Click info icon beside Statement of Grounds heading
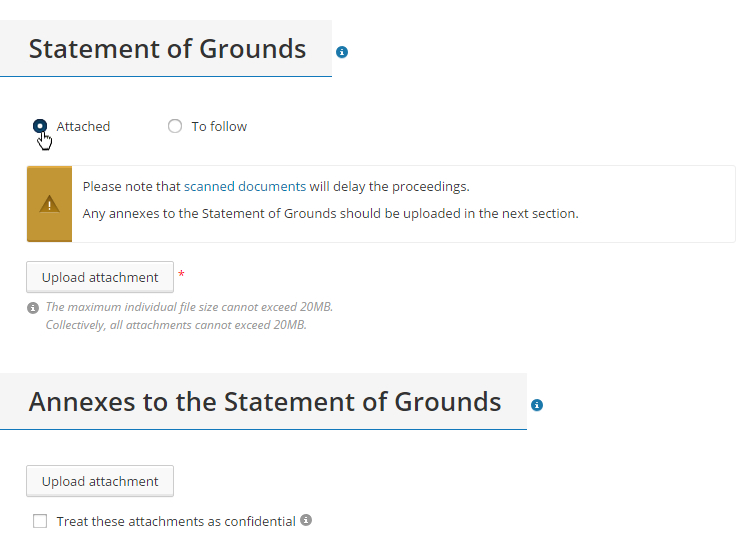750x555 pixels. pos(342,52)
